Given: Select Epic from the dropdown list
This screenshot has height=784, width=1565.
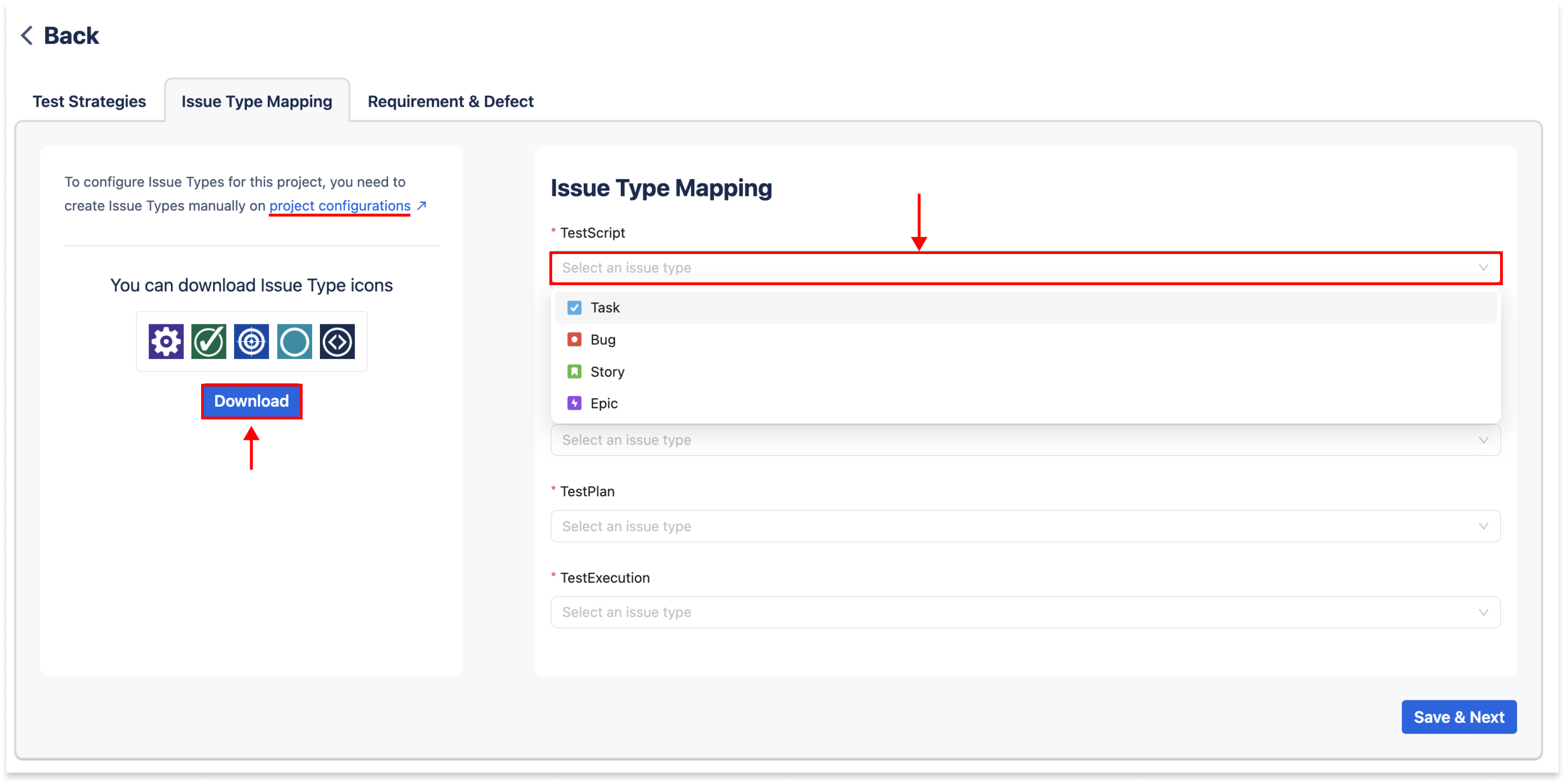Looking at the screenshot, I should point(604,403).
